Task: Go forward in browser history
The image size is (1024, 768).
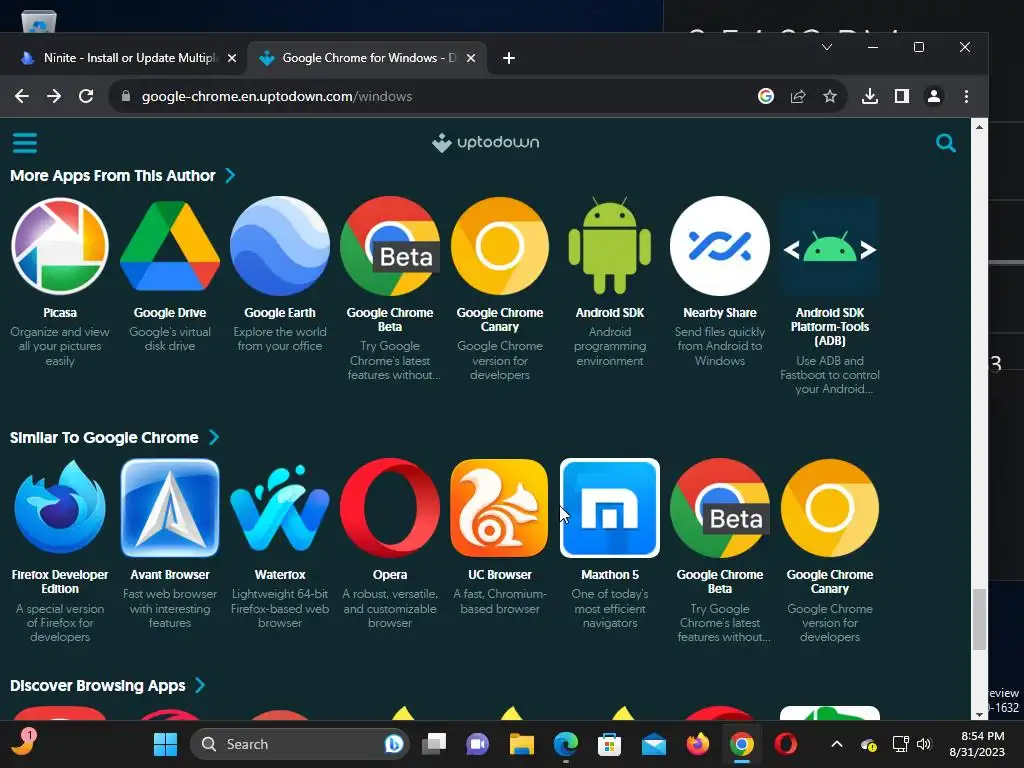Action: tap(54, 97)
